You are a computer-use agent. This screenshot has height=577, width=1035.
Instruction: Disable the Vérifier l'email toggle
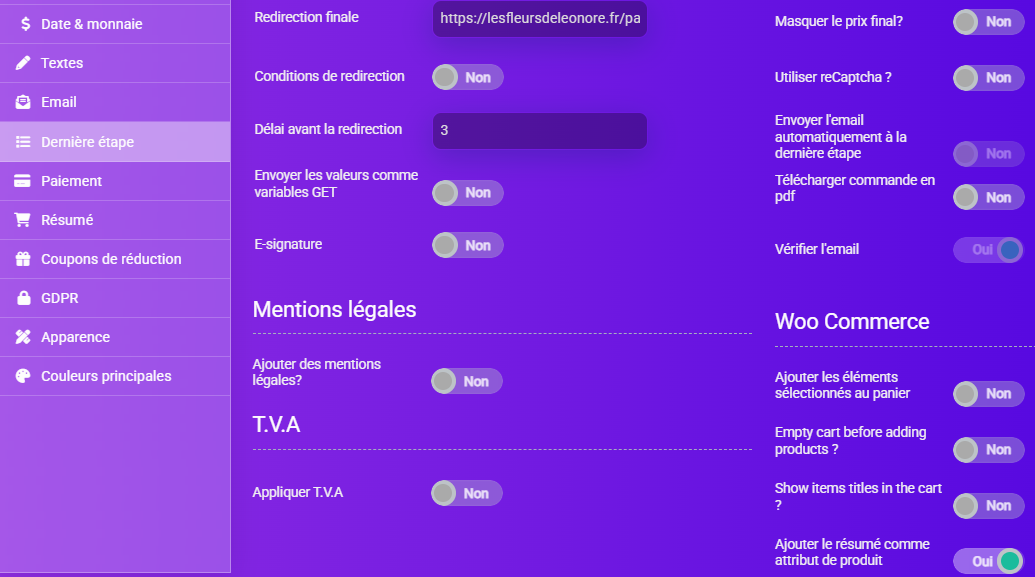[988, 250]
